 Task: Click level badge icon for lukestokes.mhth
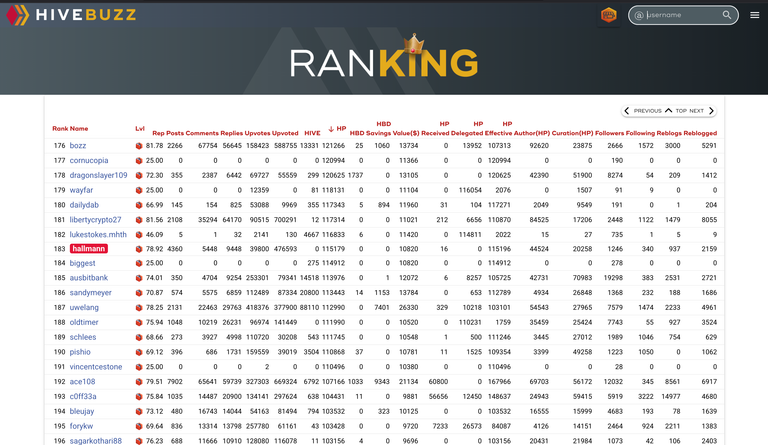pyautogui.click(x=139, y=234)
